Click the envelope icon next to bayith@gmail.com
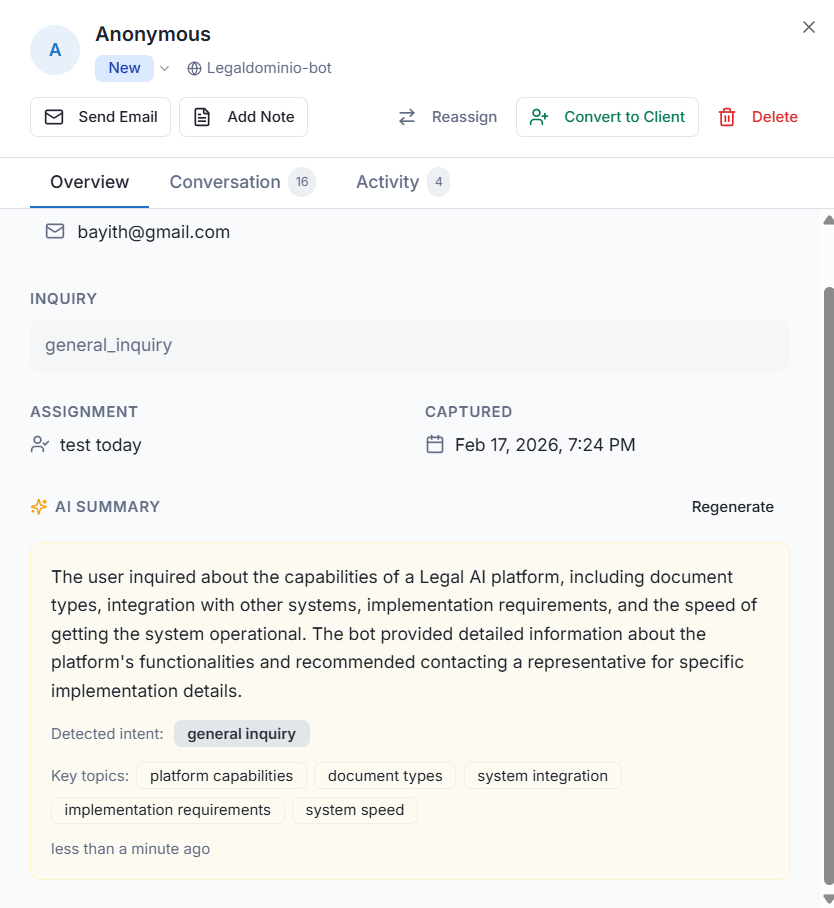The image size is (834, 908). coord(55,231)
